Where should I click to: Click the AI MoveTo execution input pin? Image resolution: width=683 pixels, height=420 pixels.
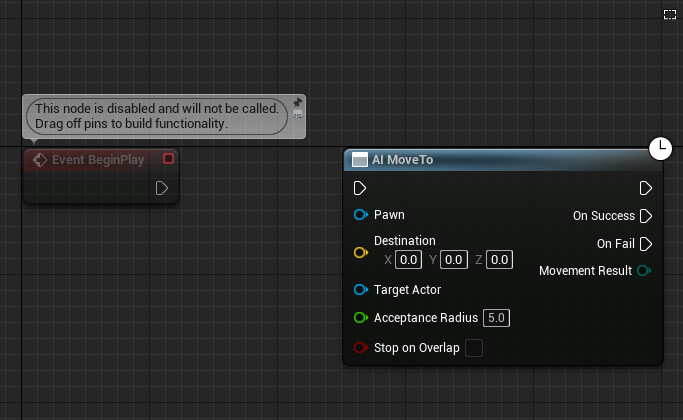[x=360, y=188]
